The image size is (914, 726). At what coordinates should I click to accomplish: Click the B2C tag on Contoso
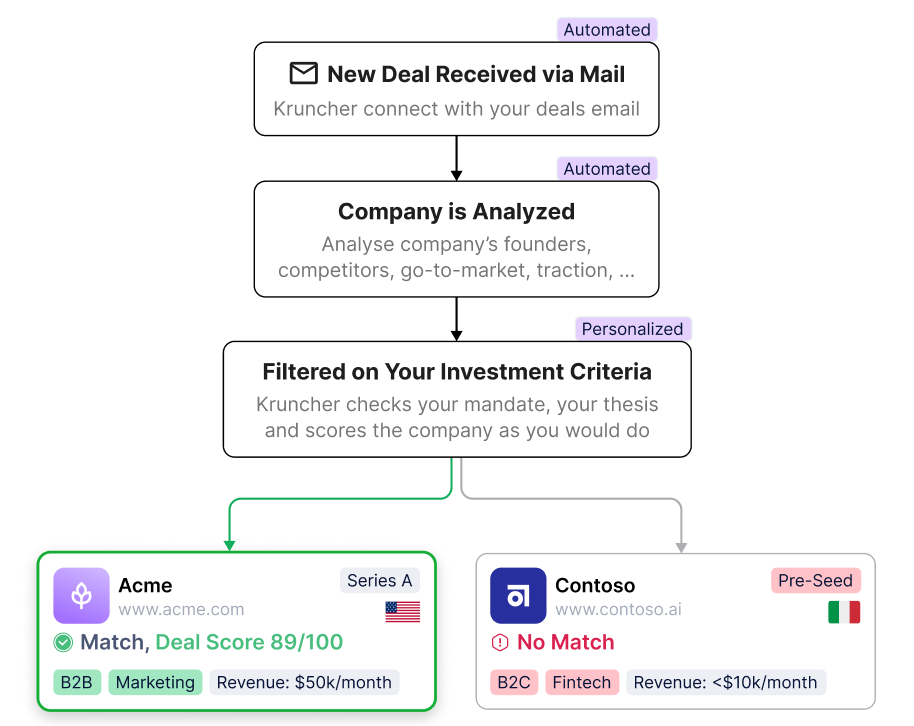(514, 683)
